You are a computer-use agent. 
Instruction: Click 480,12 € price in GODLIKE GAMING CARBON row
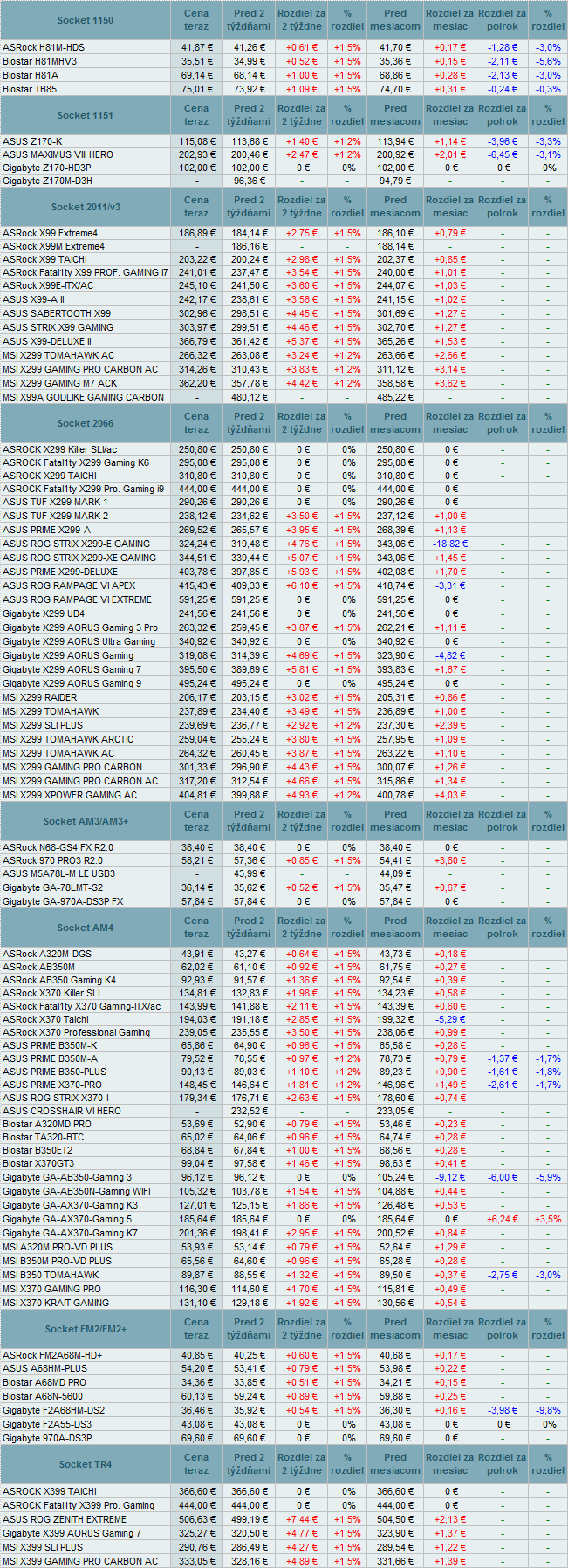point(250,397)
